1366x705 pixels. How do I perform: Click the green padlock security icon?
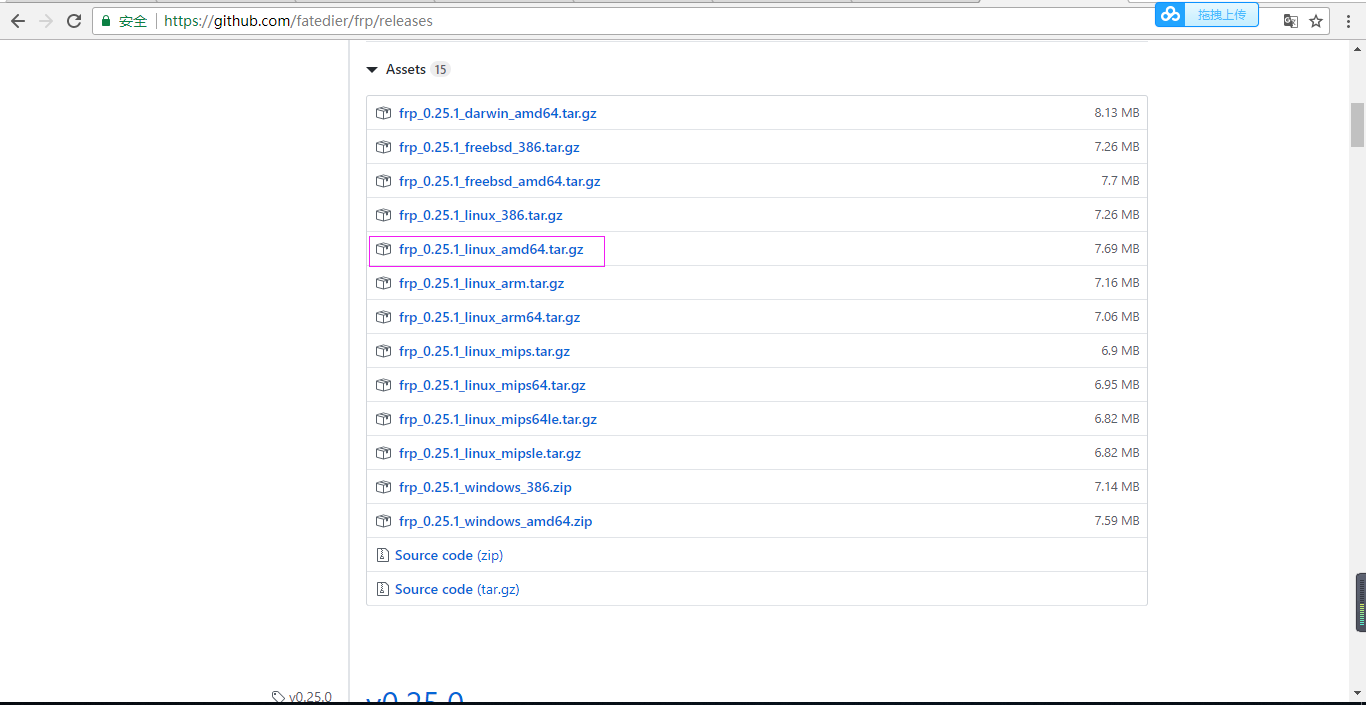coord(106,20)
